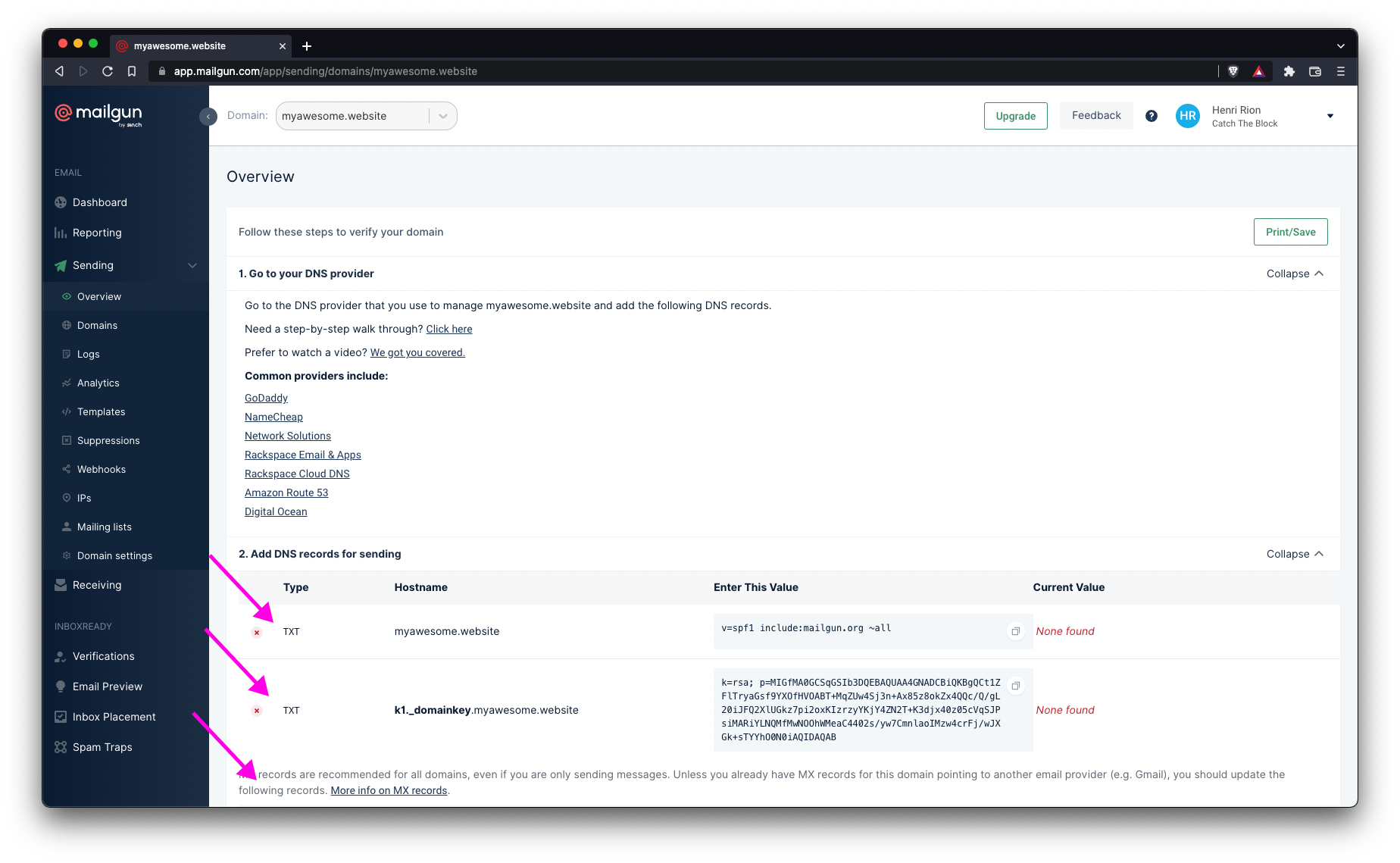Image resolution: width=1400 pixels, height=863 pixels.
Task: Open the 'We got you covered' video link
Action: (x=417, y=352)
